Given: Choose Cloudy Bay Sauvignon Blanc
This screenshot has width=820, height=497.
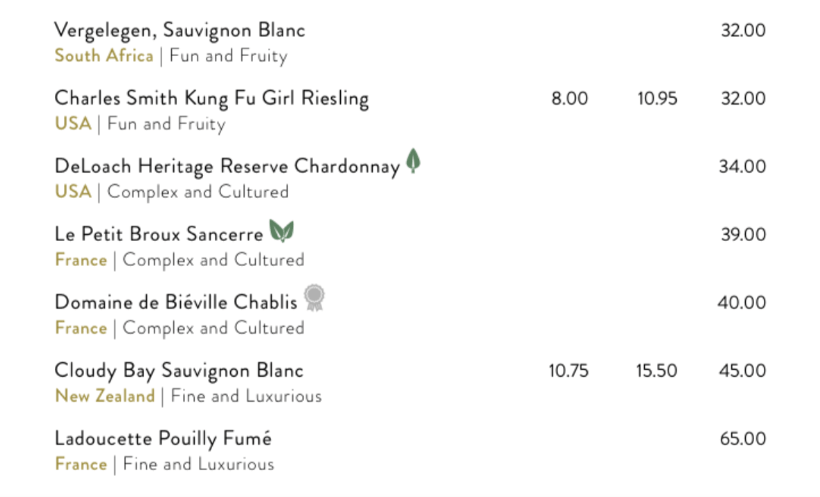Looking at the screenshot, I should (x=179, y=371).
